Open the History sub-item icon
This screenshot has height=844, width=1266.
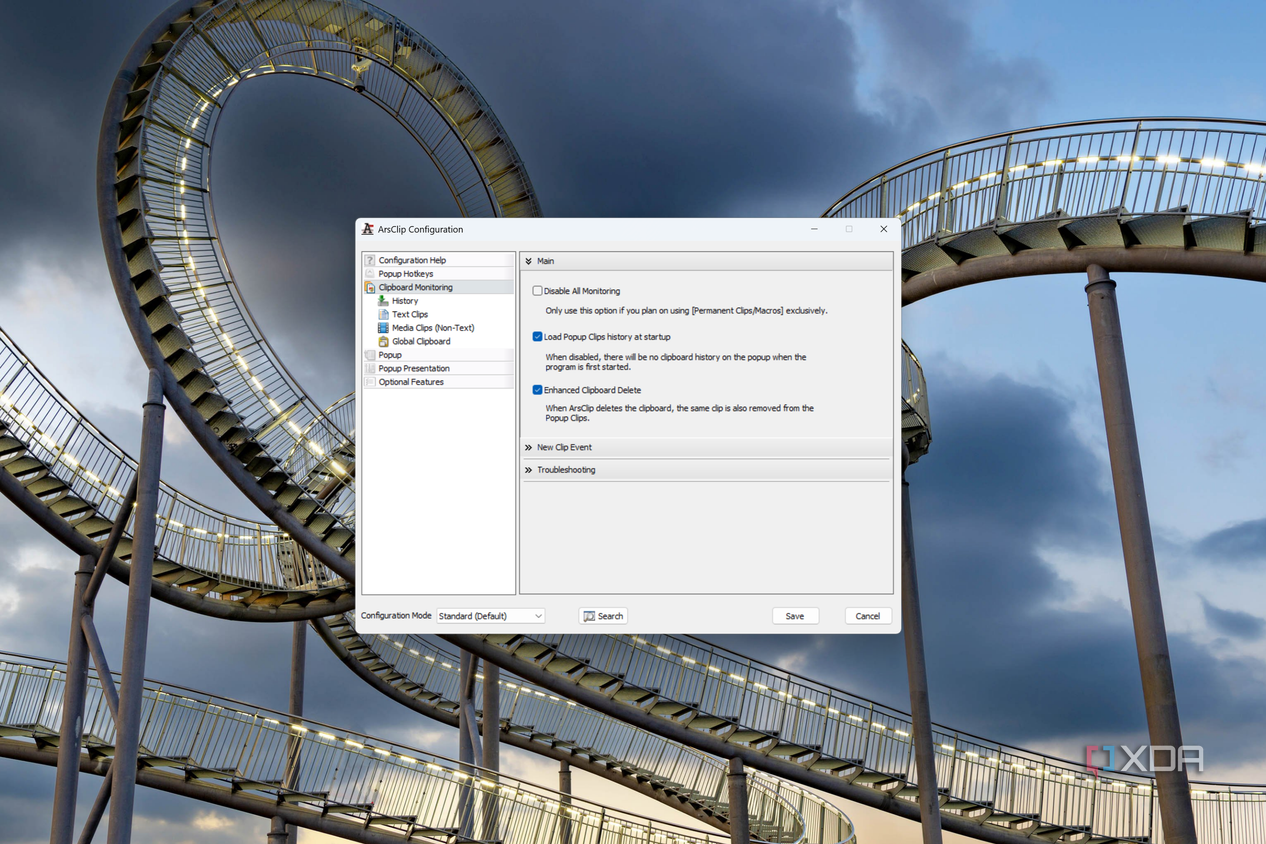[383, 301]
